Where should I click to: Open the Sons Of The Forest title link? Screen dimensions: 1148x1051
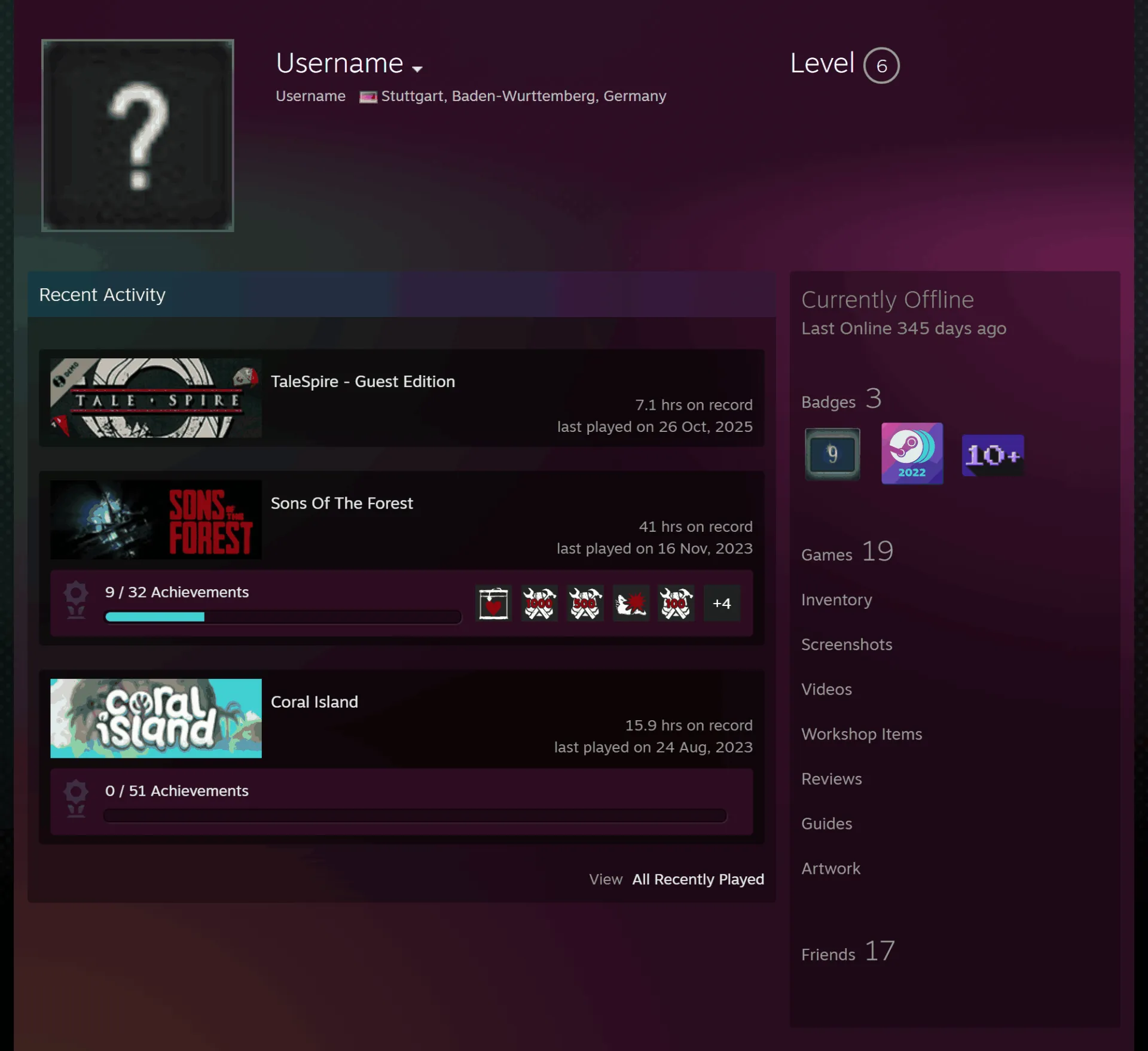click(341, 503)
